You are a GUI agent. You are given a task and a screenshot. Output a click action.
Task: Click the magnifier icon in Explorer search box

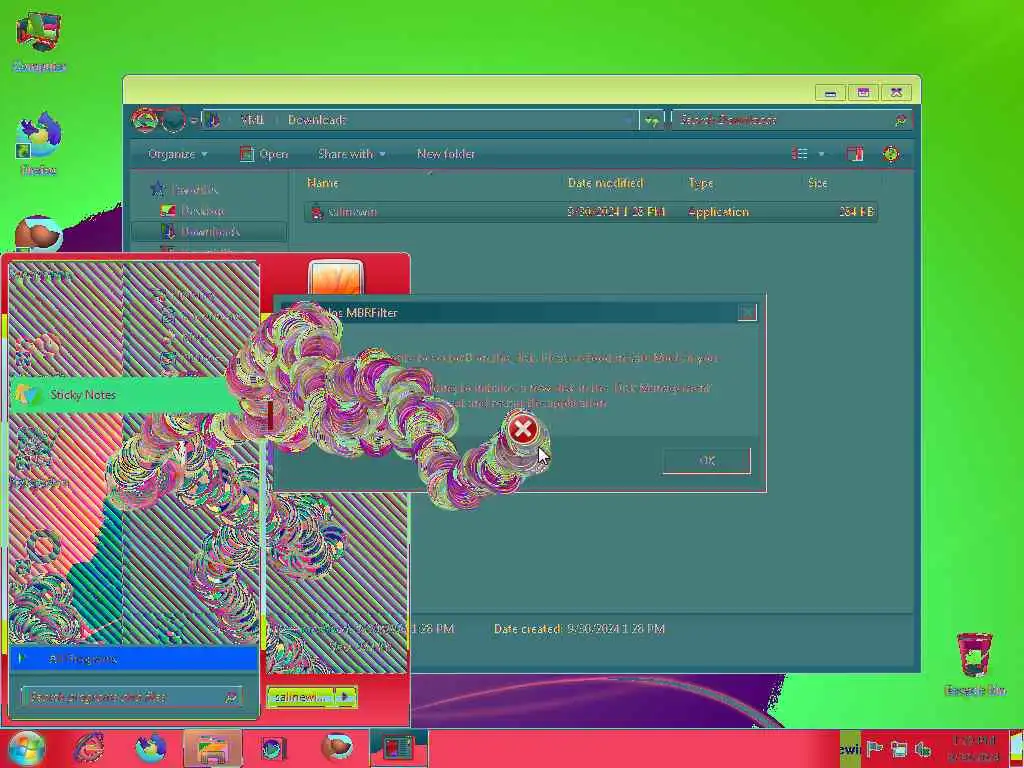[901, 120]
